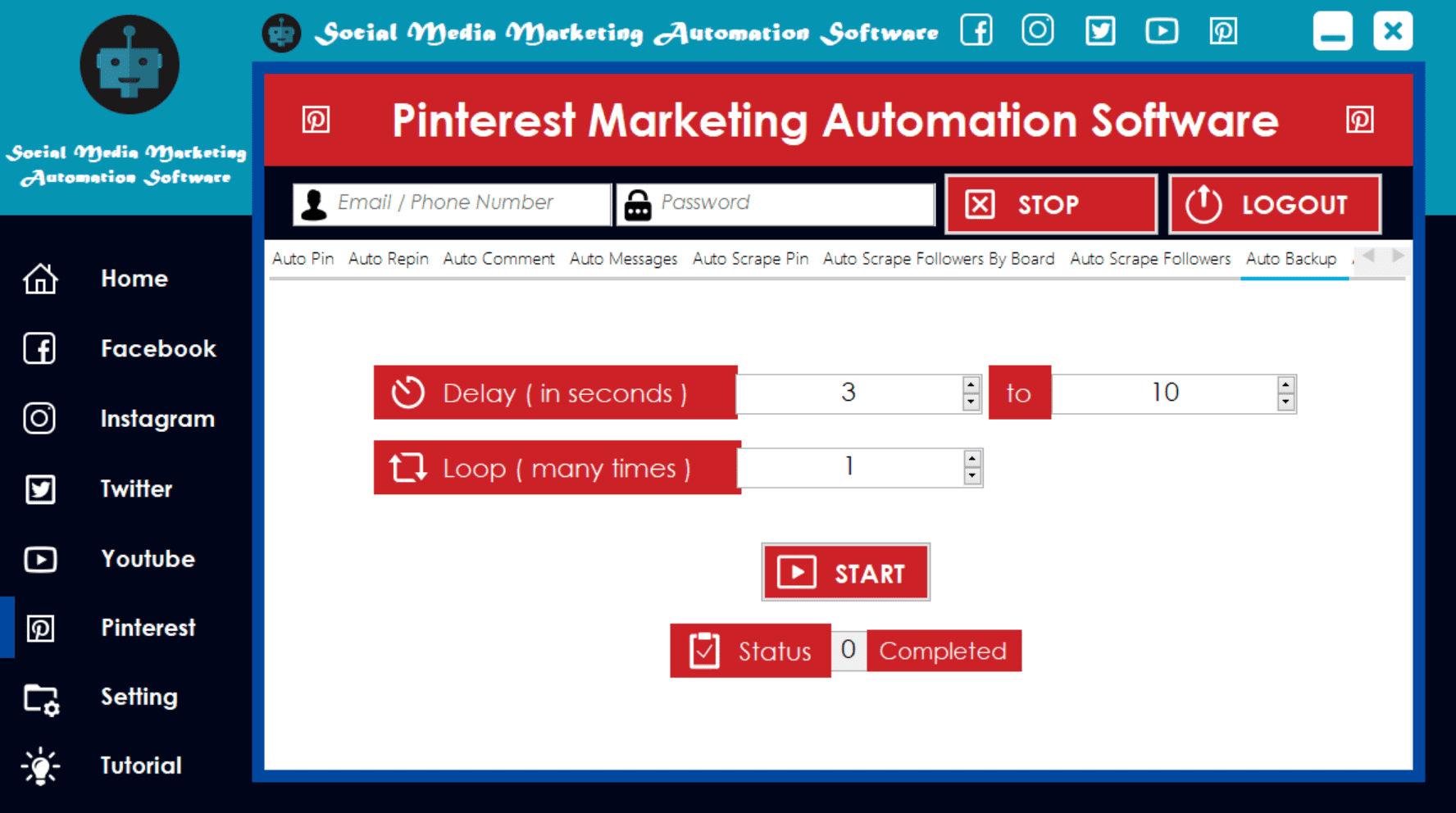
Task: Click the padlock icon in the password field
Action: 638,205
